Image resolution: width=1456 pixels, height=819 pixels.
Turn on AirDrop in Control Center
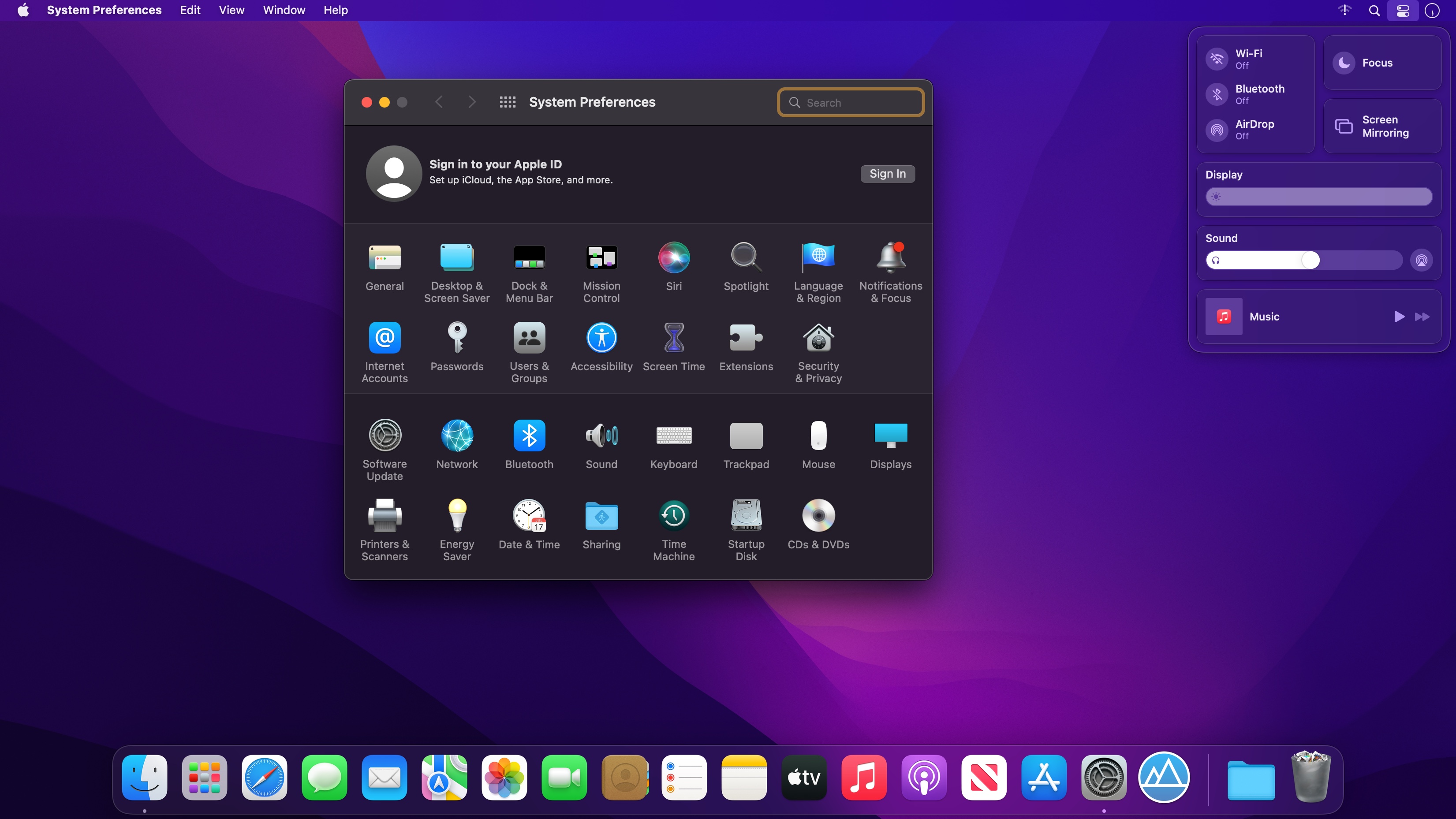1217,130
